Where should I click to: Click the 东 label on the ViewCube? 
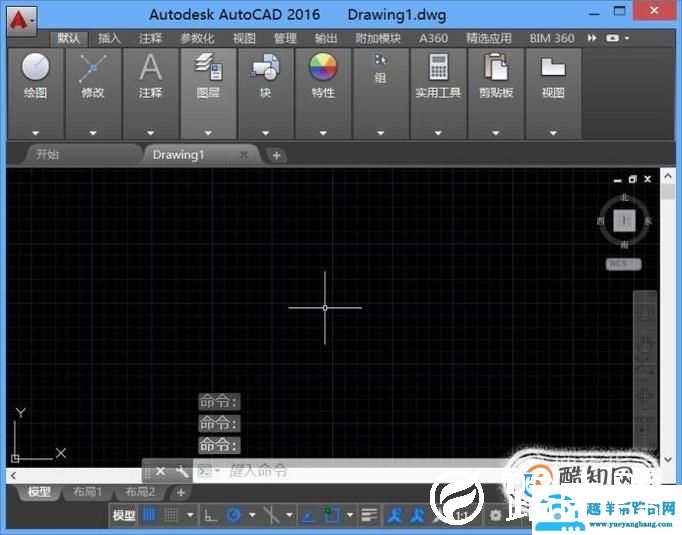pos(649,221)
